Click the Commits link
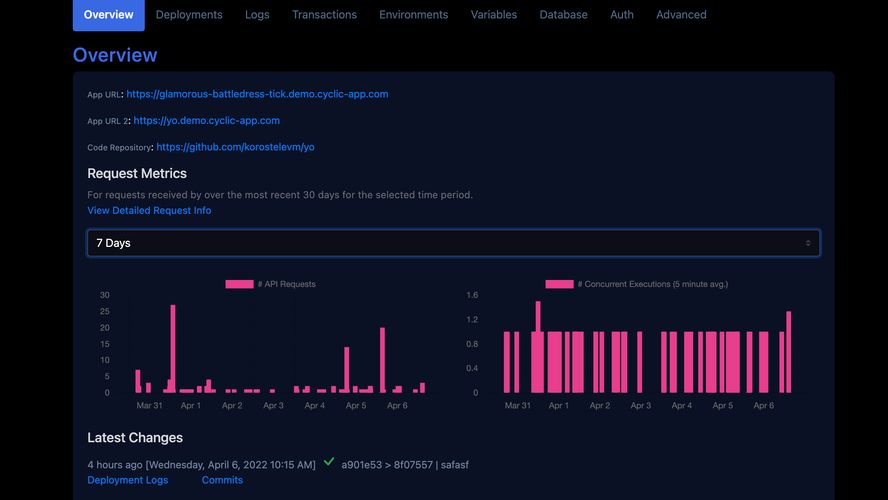Viewport: 888px width, 500px height. [x=222, y=480]
